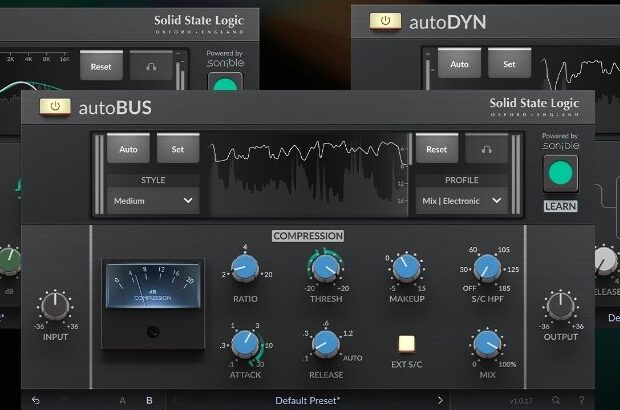Click the Reset button in the back-left window
The height and width of the screenshot is (410, 620).
pyautogui.click(x=101, y=66)
